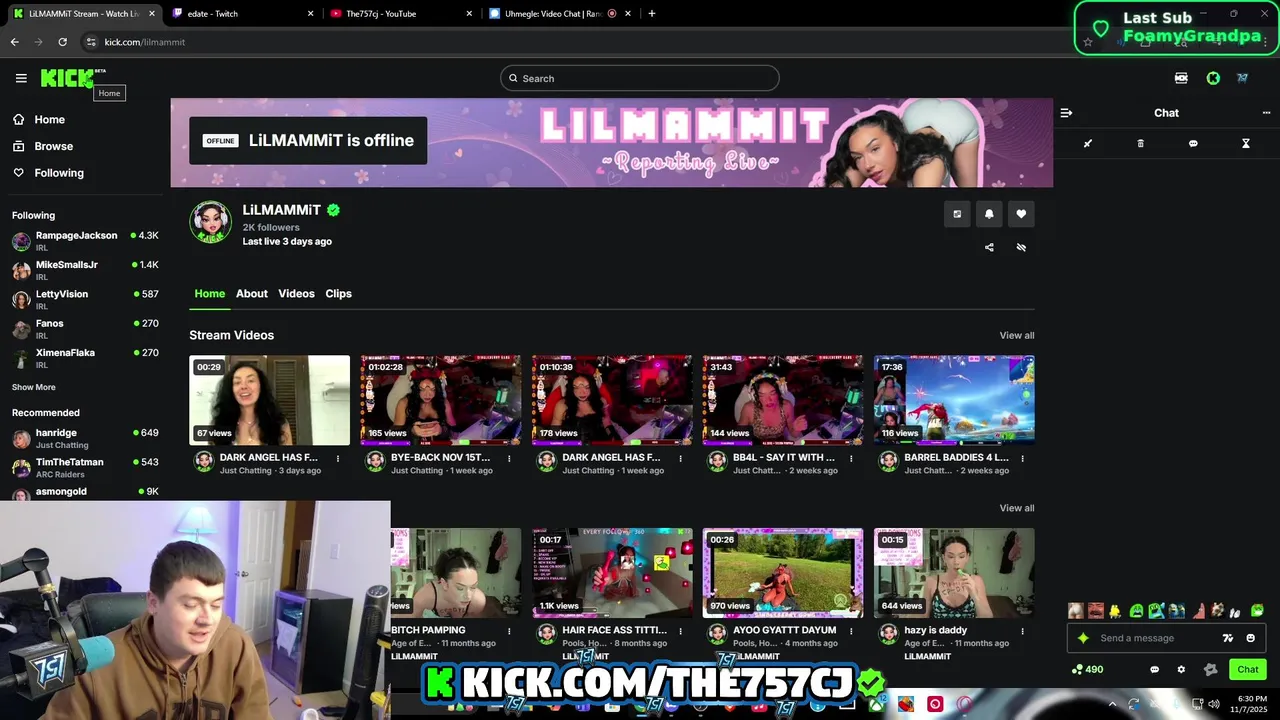Open options menu for BB4L video
Viewport: 1280px width, 720px height.
851,458
